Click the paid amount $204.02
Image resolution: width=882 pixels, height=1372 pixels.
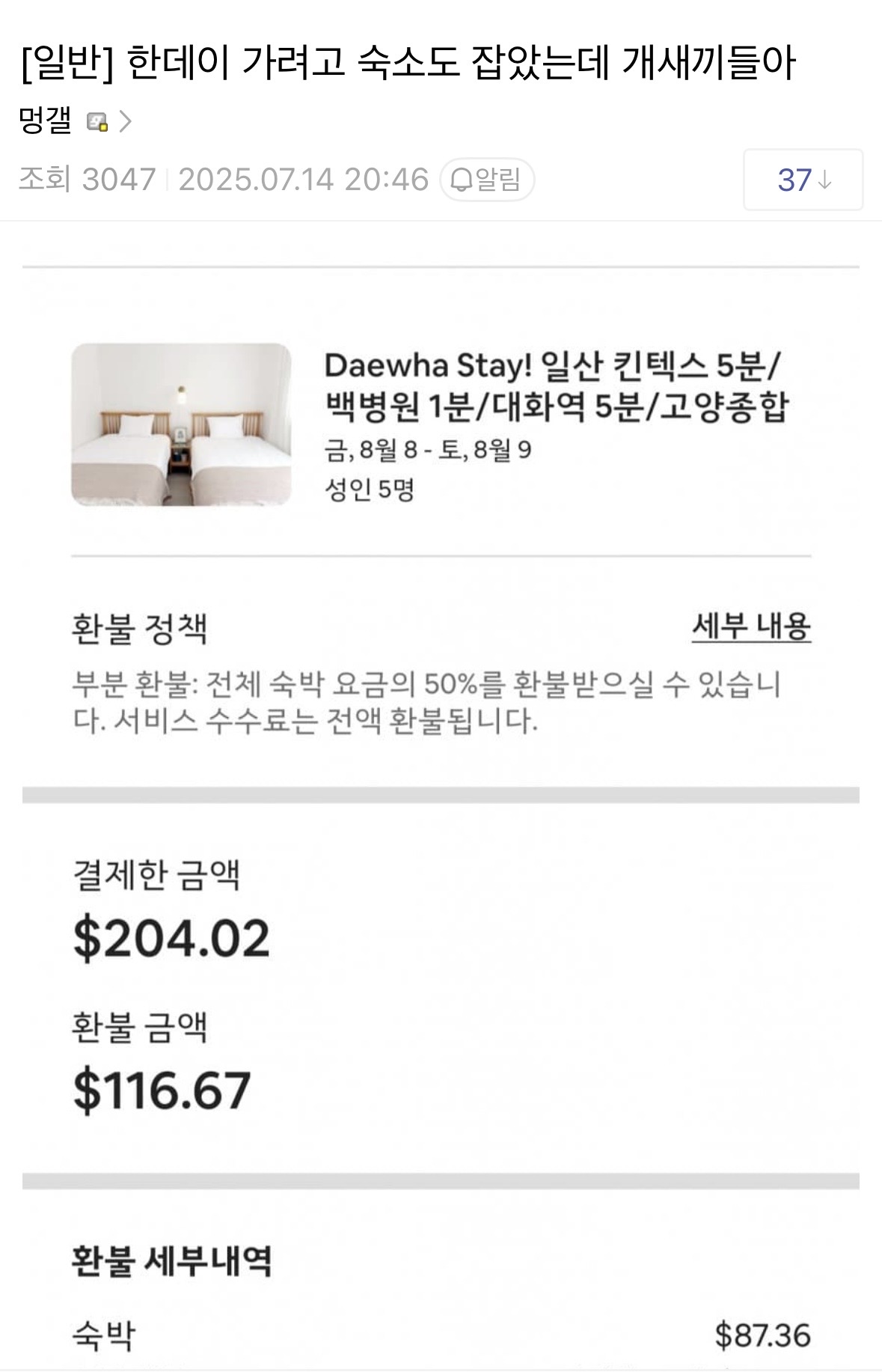pos(171,938)
